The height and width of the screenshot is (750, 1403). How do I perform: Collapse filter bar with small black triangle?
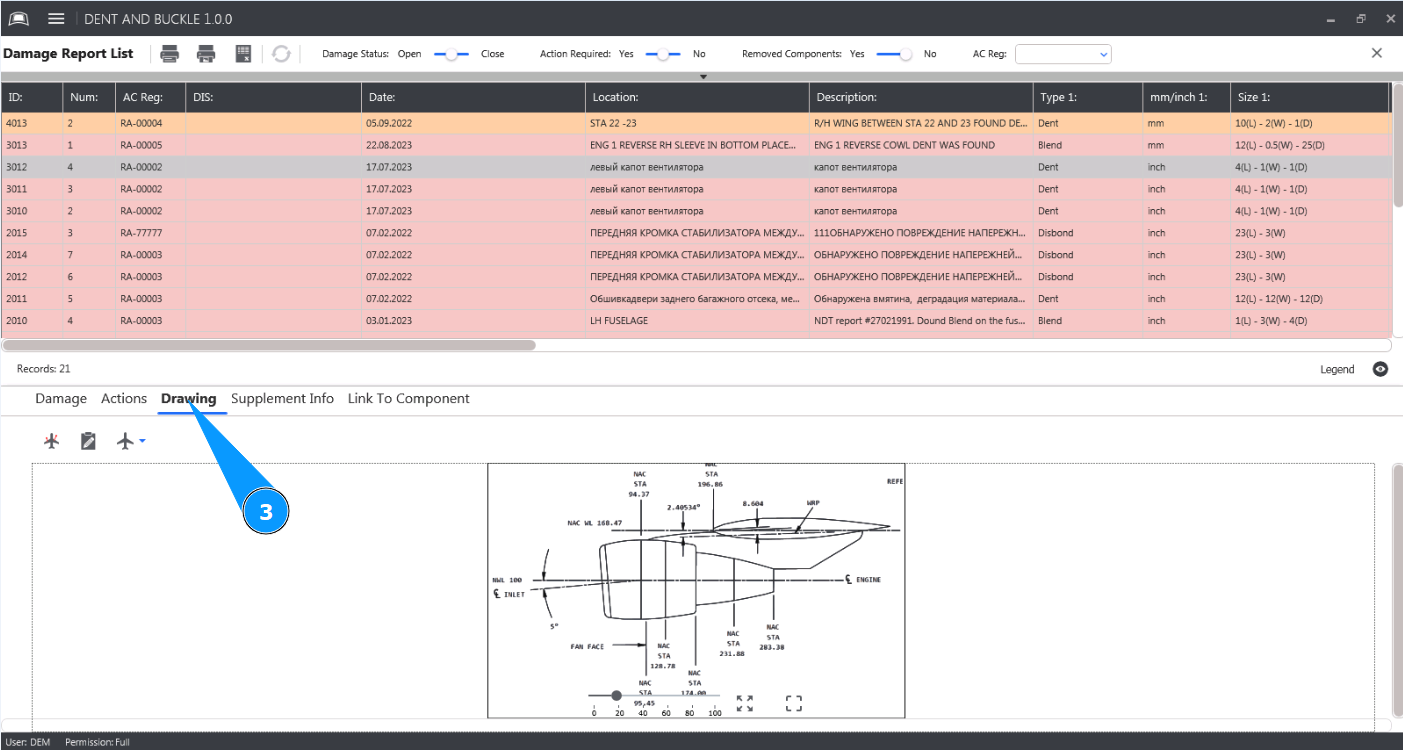(x=703, y=77)
